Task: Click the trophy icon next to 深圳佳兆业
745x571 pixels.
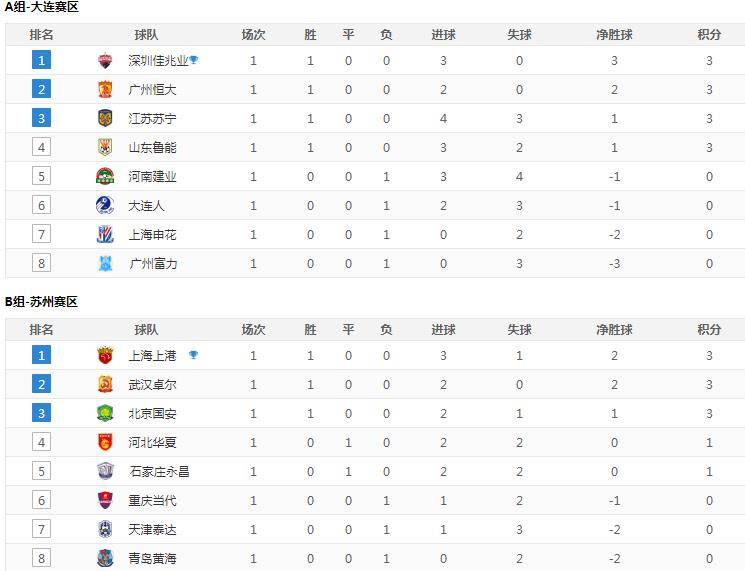Action: pos(193,60)
